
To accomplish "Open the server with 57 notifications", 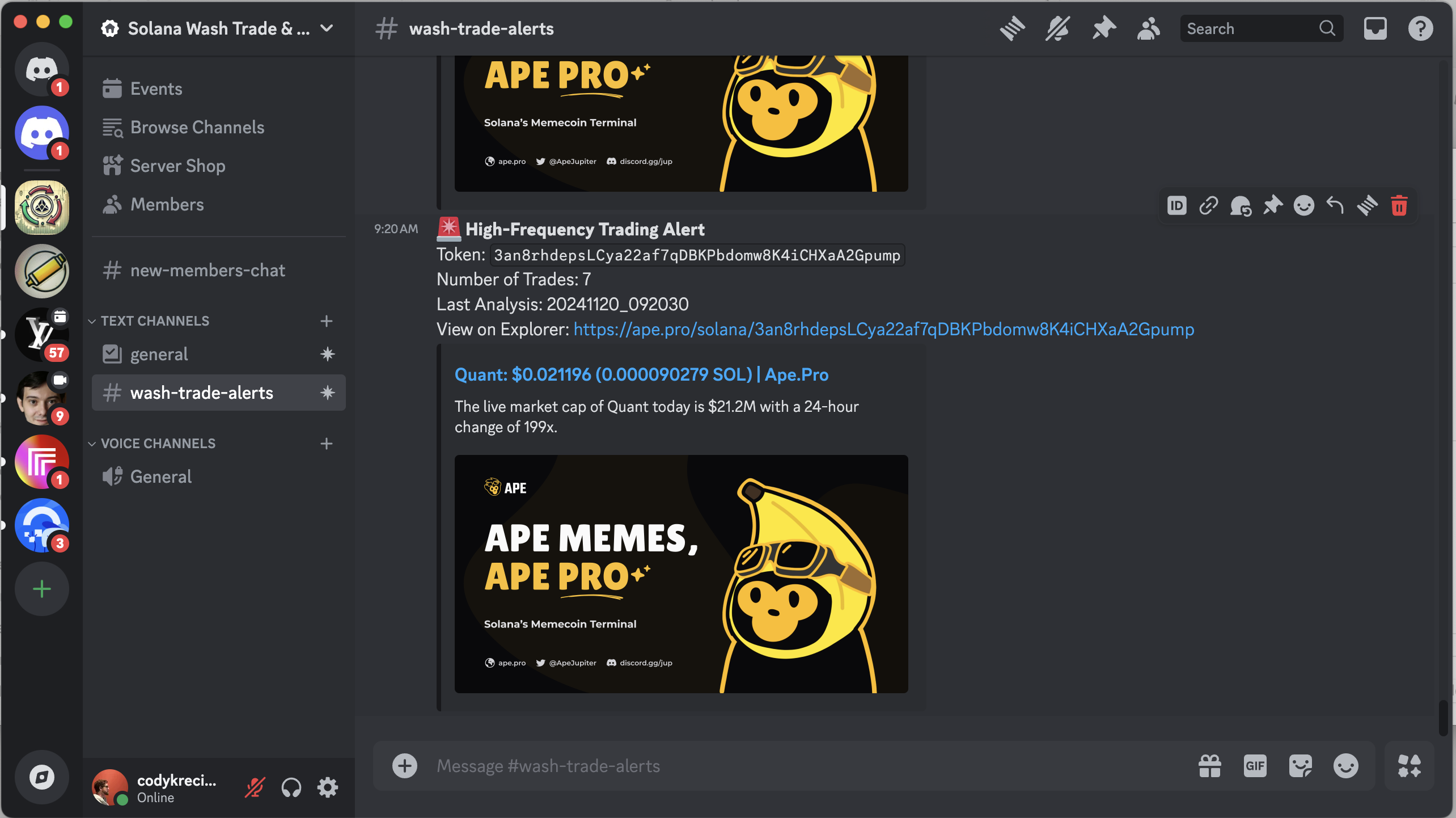I will coord(41,335).
